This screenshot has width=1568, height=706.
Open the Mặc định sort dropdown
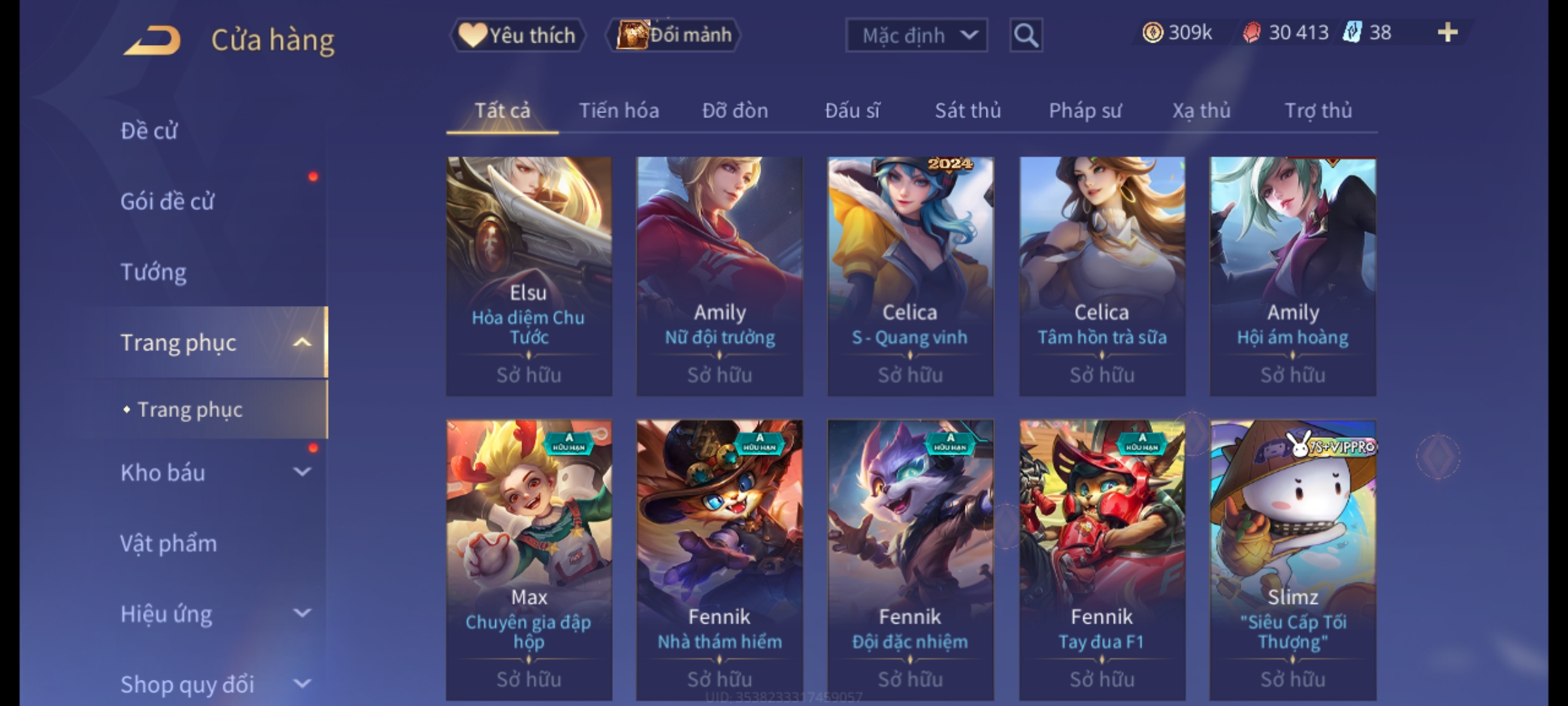pyautogui.click(x=916, y=35)
